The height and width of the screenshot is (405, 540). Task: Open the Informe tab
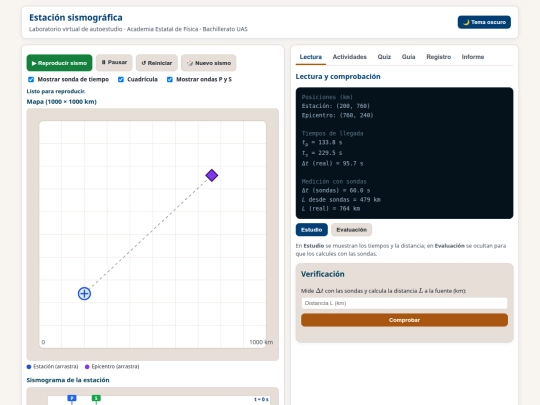tap(473, 57)
